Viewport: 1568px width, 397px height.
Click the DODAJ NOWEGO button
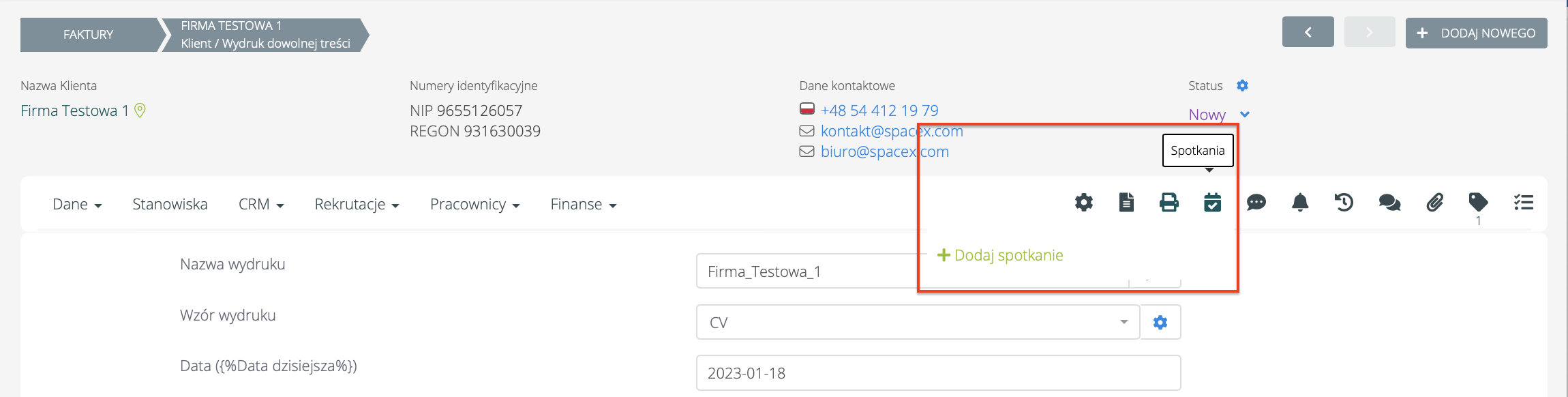click(x=1476, y=33)
